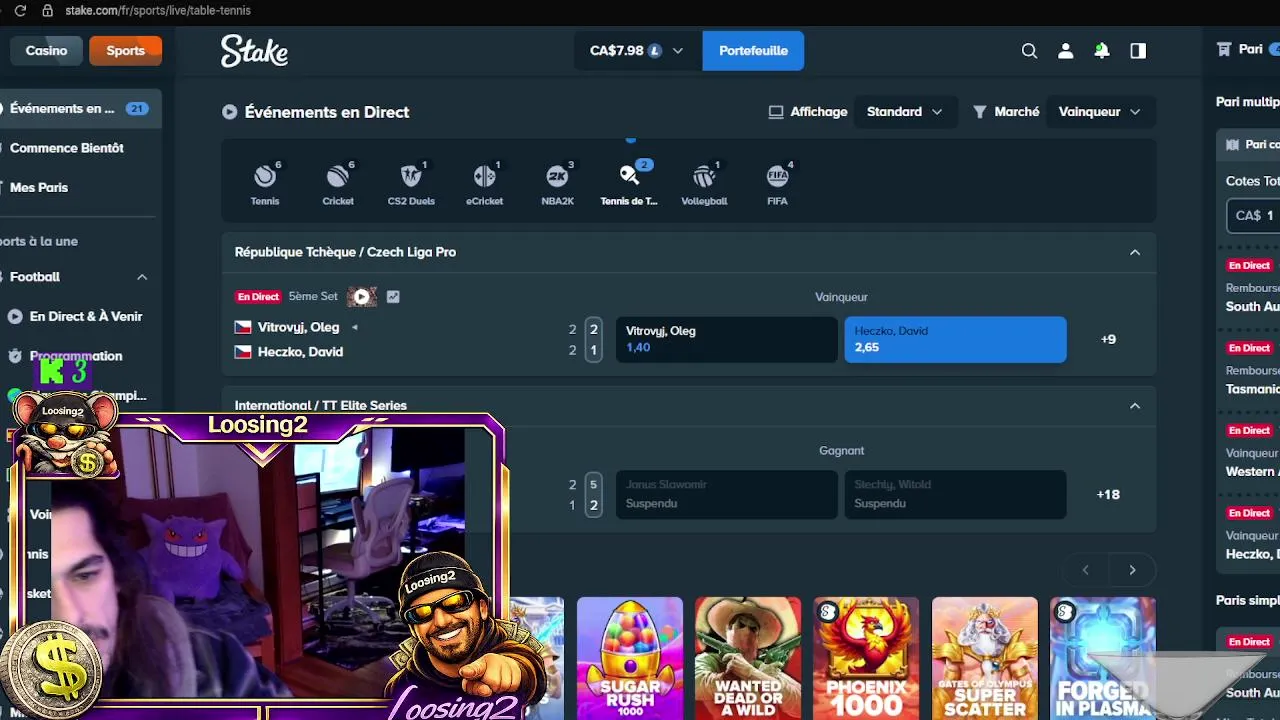This screenshot has width=1280, height=720.
Task: Reload the browser page
Action: coord(20,10)
